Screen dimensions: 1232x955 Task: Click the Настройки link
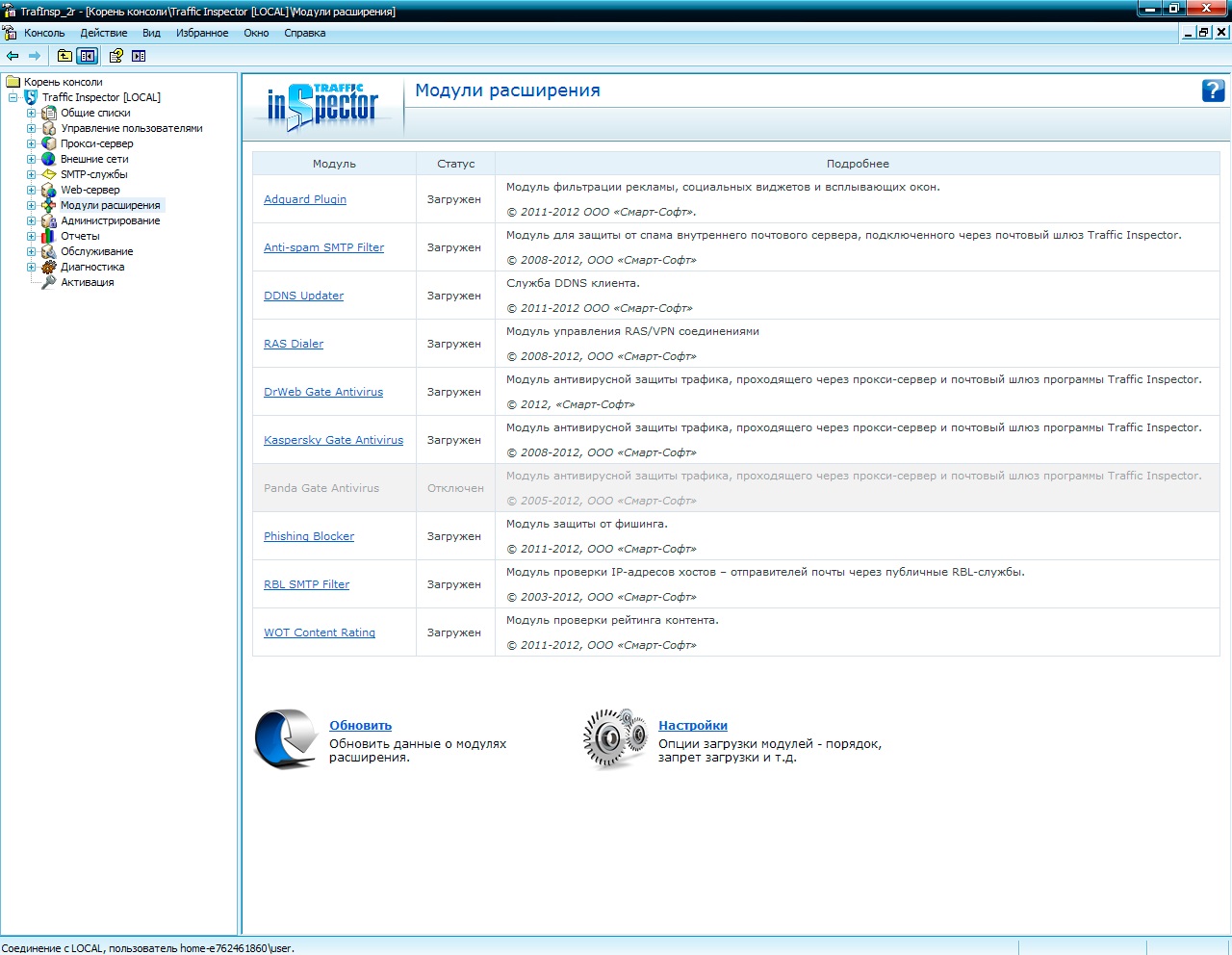coord(693,726)
